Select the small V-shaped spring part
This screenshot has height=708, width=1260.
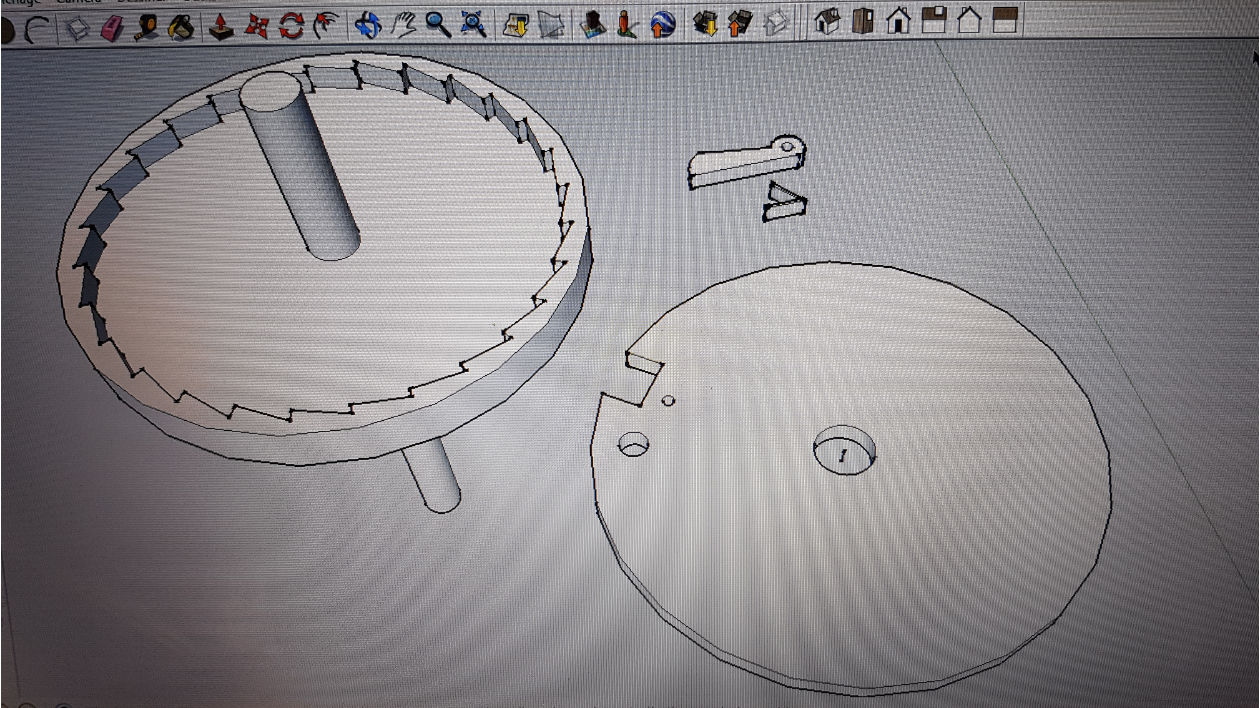pyautogui.click(x=785, y=202)
